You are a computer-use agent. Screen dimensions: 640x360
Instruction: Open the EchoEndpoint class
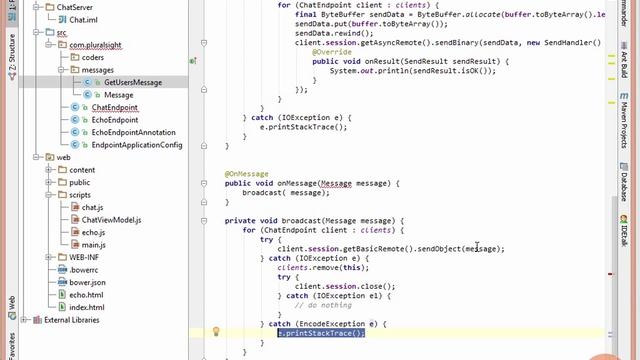tap(115, 120)
